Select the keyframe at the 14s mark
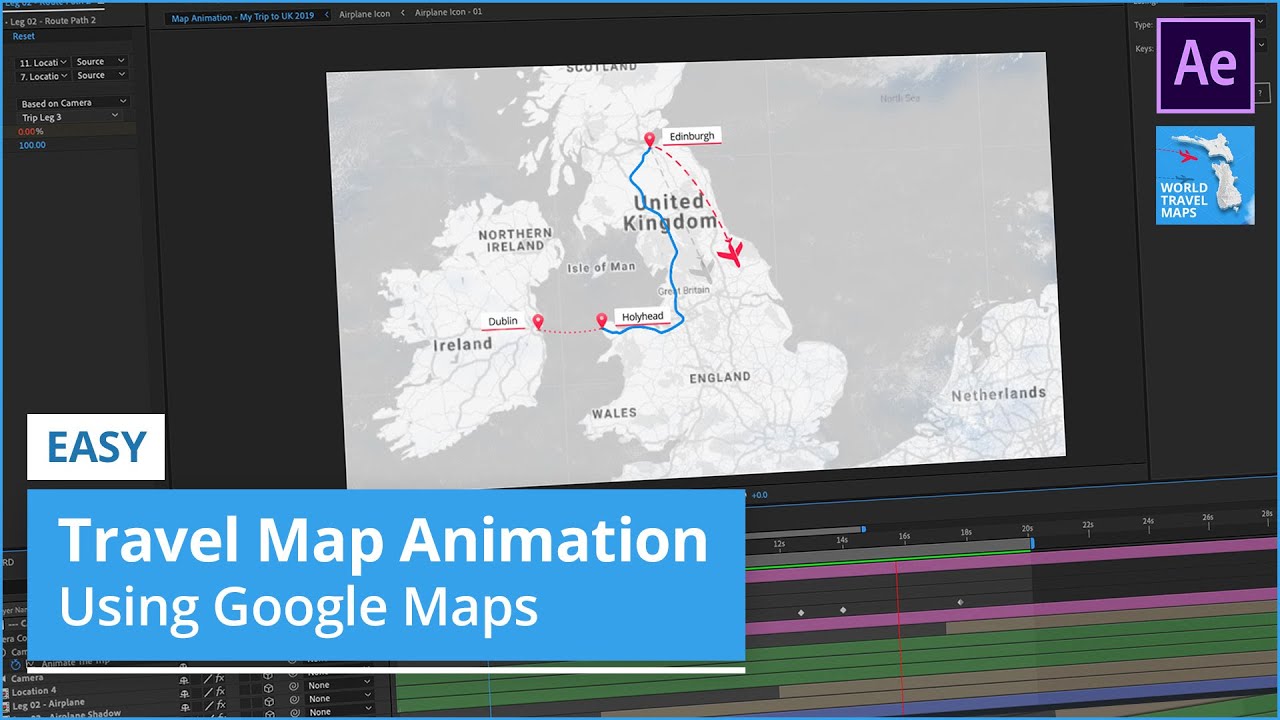Viewport: 1280px width, 720px height. click(843, 609)
